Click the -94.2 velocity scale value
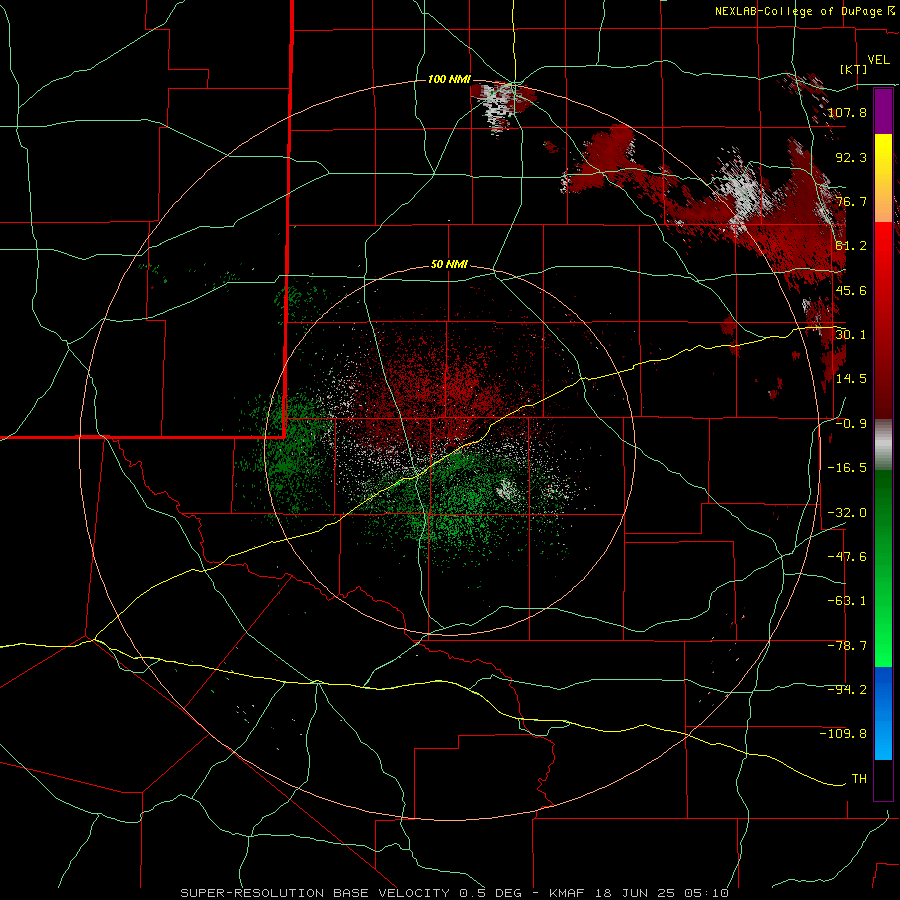The height and width of the screenshot is (900, 900). 847,690
